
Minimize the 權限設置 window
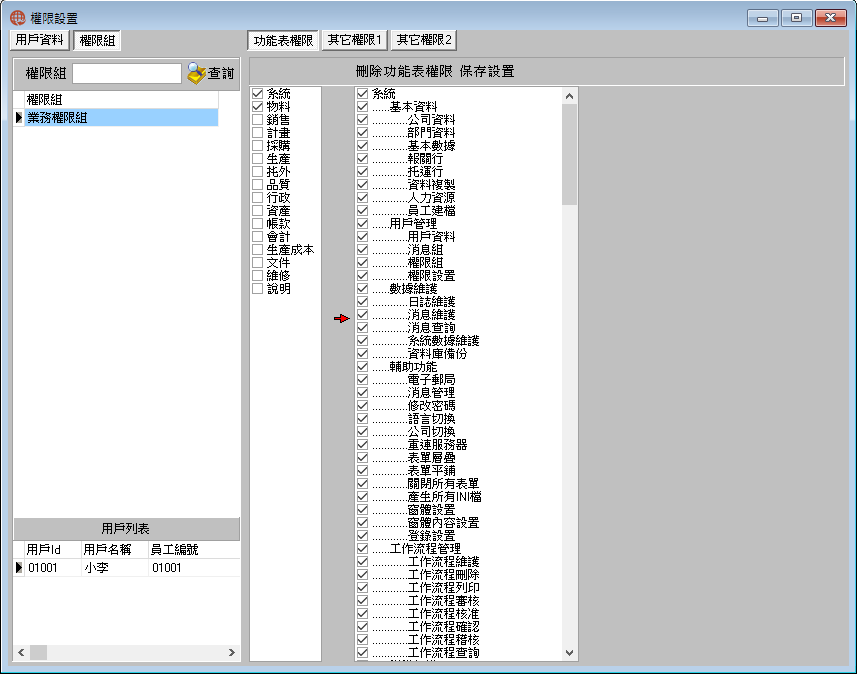click(x=762, y=18)
